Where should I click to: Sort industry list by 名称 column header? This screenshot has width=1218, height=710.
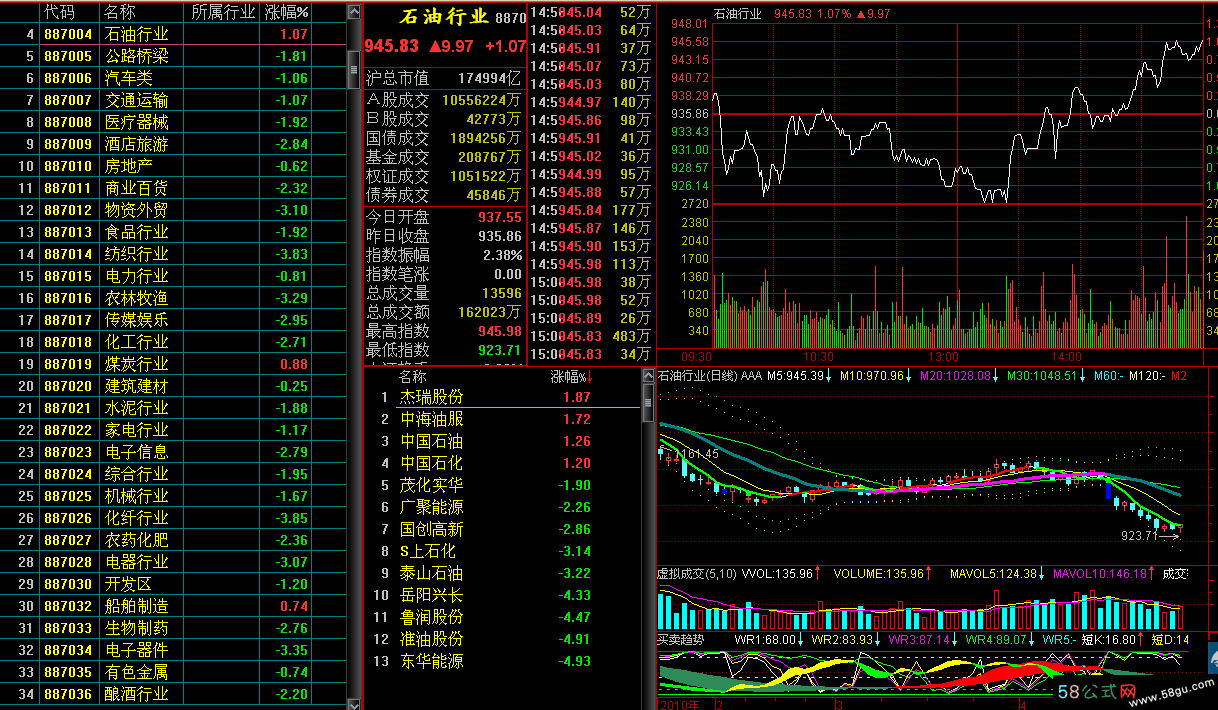click(x=120, y=12)
